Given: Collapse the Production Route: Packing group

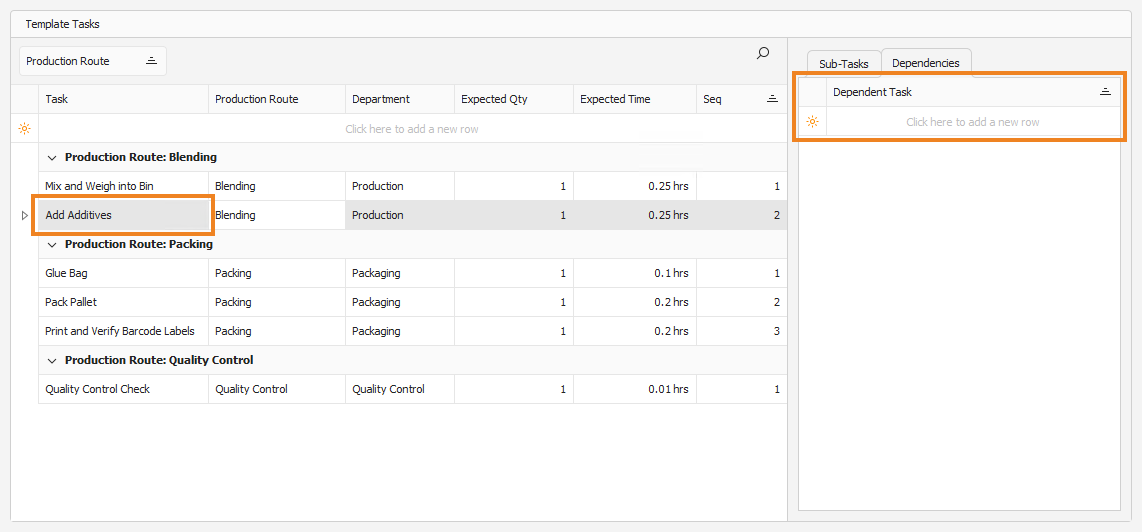Looking at the screenshot, I should tap(52, 244).
